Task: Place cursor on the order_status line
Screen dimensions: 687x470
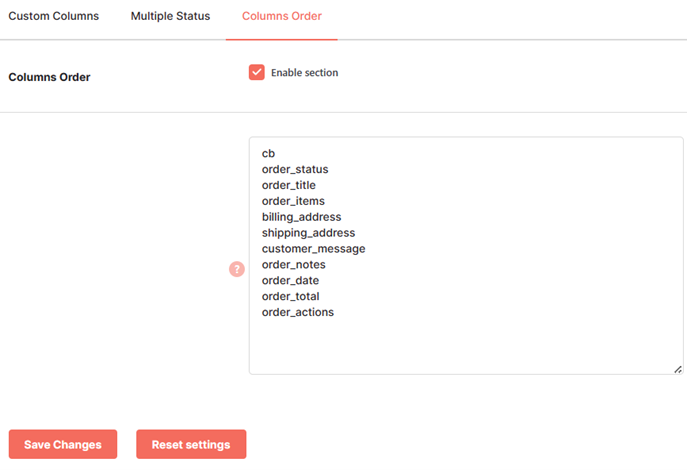Action: [295, 170]
